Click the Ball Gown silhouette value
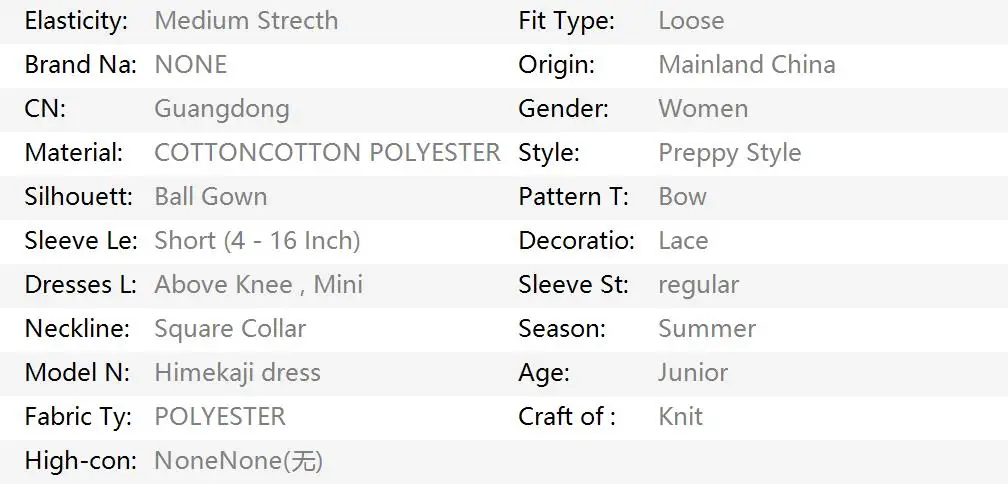The height and width of the screenshot is (484, 1008). (x=211, y=196)
